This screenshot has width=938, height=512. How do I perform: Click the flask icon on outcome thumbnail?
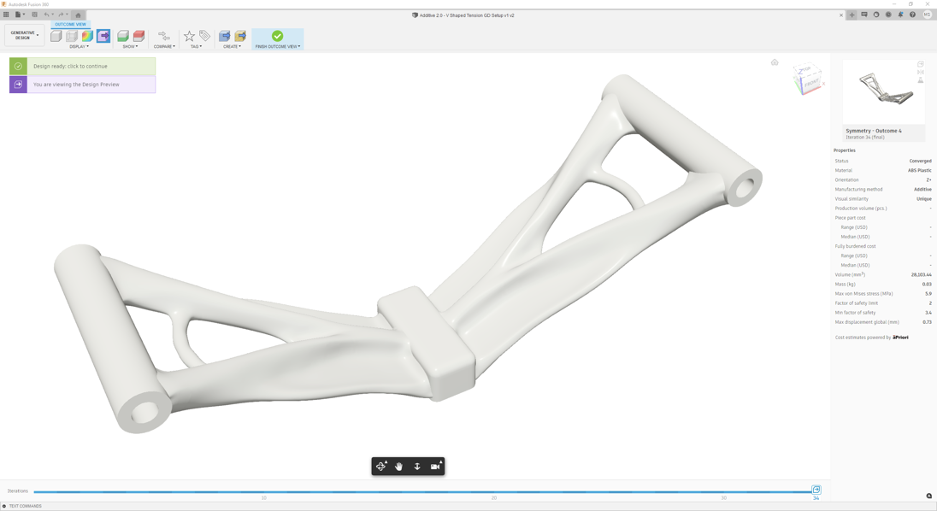(x=921, y=80)
